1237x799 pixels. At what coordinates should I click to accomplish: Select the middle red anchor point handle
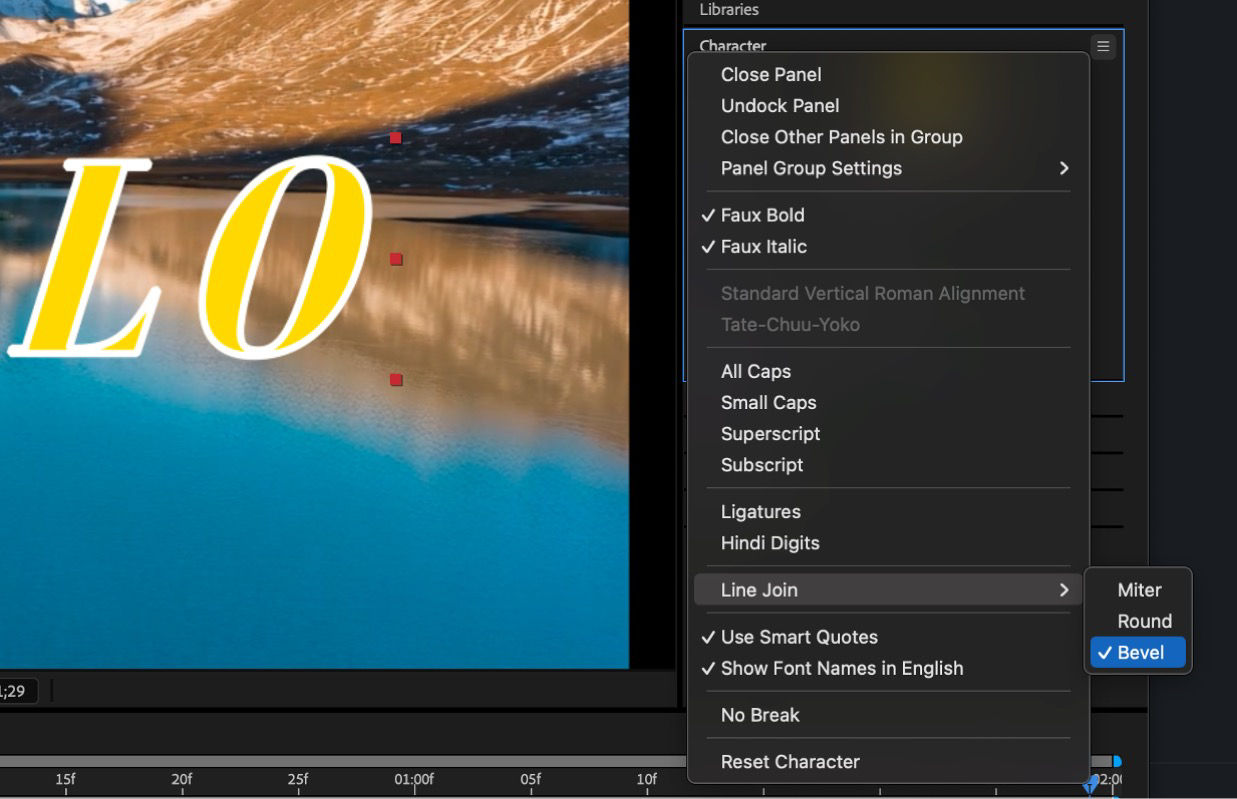click(x=396, y=259)
